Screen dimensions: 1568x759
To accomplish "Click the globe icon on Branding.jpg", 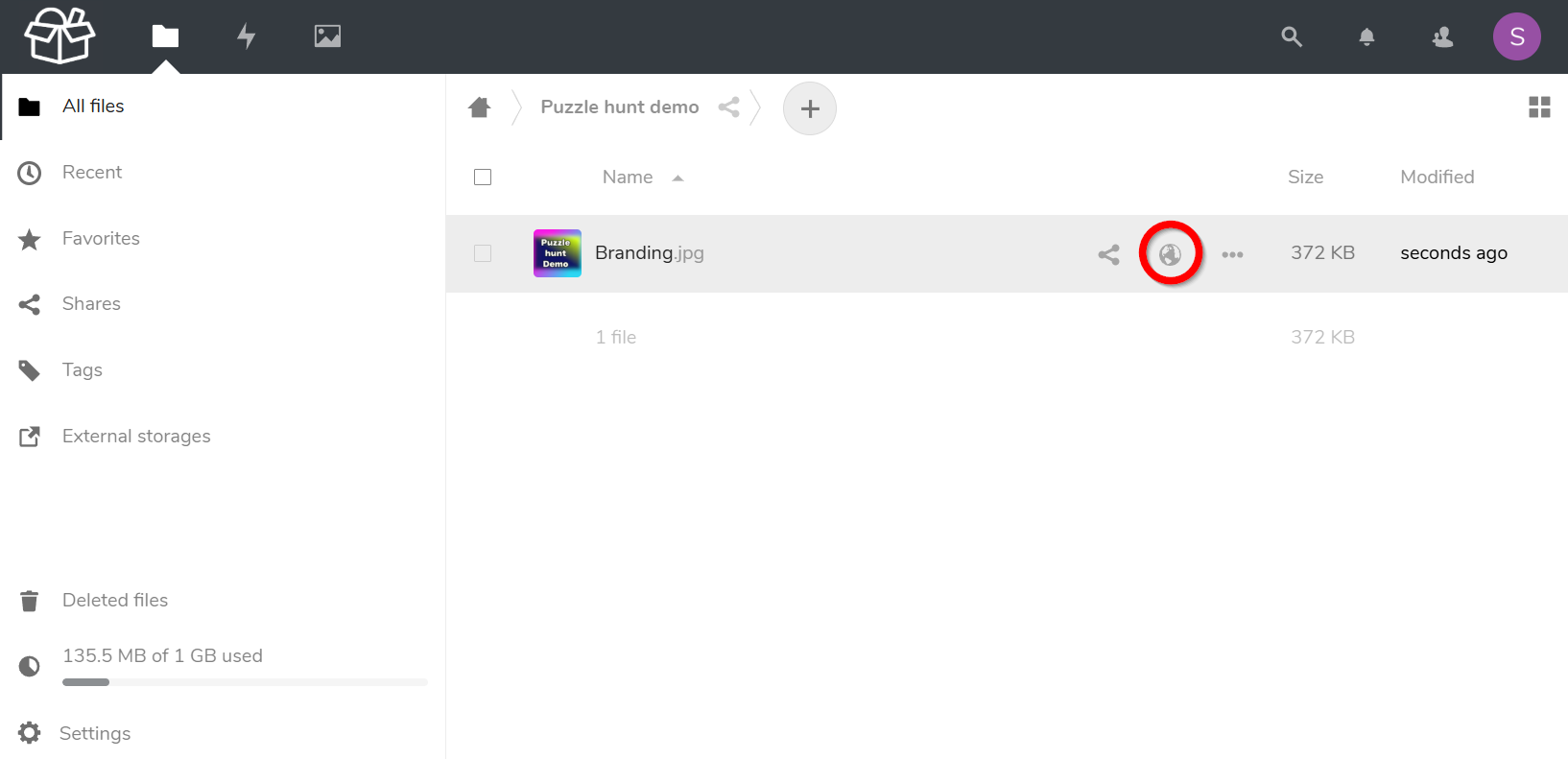I will click(1170, 254).
